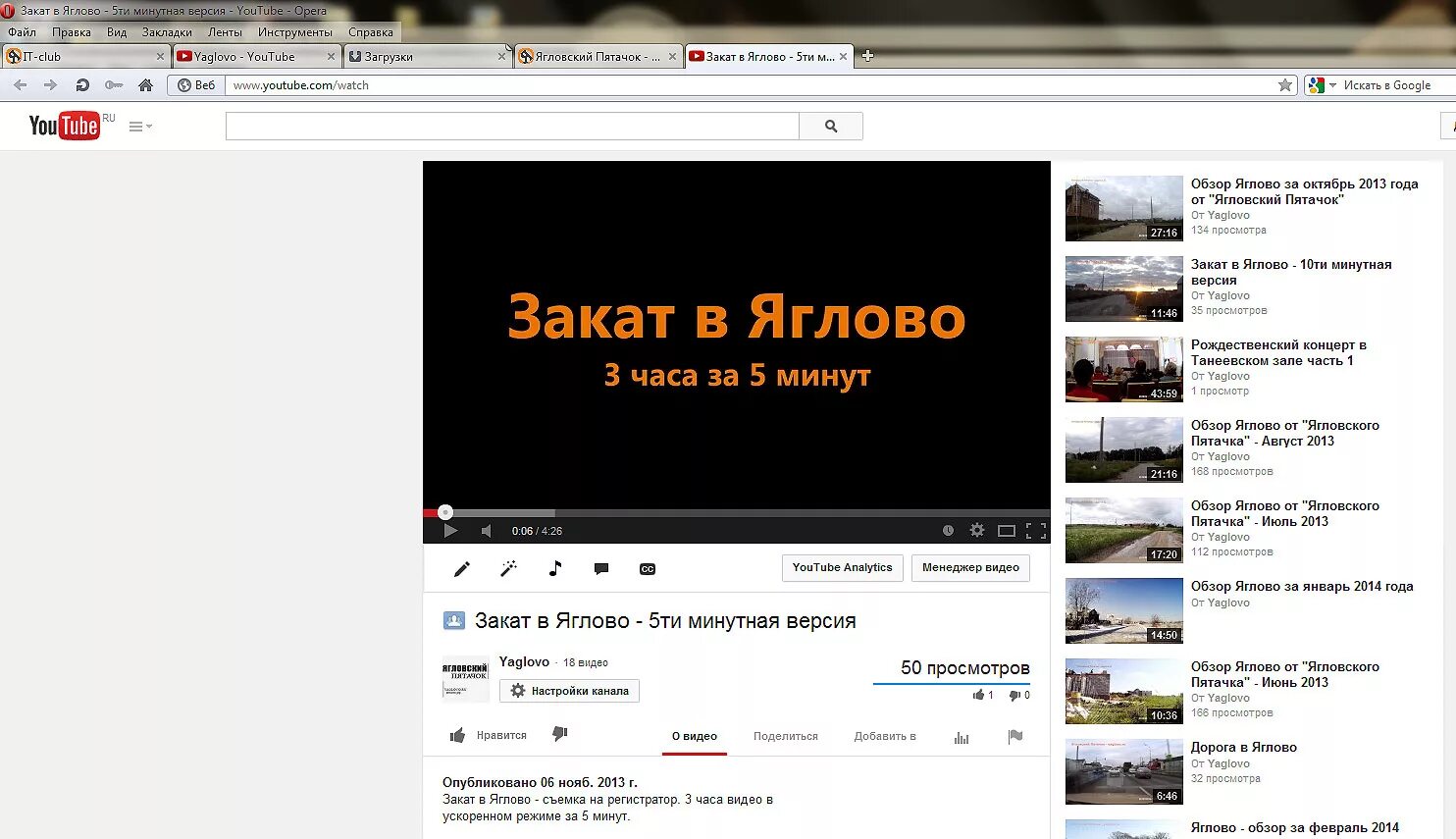Open a new tab with plus button
The width and height of the screenshot is (1456, 839).
pyautogui.click(x=867, y=56)
